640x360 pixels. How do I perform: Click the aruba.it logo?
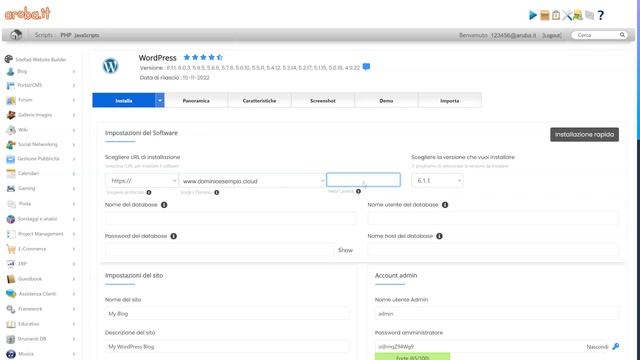click(x=27, y=13)
